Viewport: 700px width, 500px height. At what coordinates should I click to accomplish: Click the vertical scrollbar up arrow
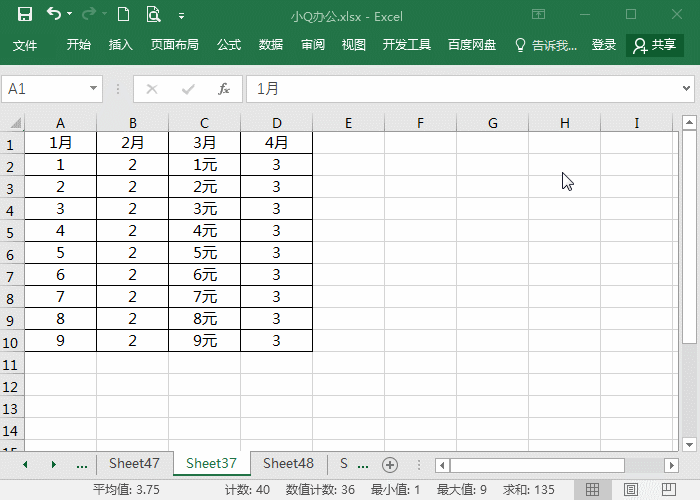click(x=689, y=122)
